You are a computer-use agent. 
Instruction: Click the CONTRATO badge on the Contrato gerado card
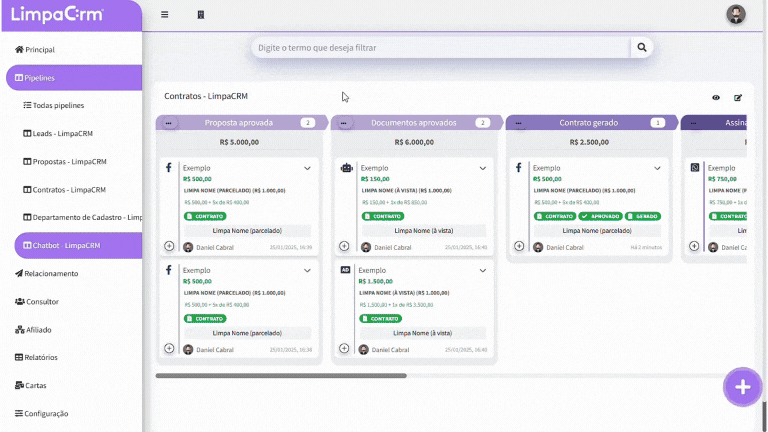click(x=555, y=216)
